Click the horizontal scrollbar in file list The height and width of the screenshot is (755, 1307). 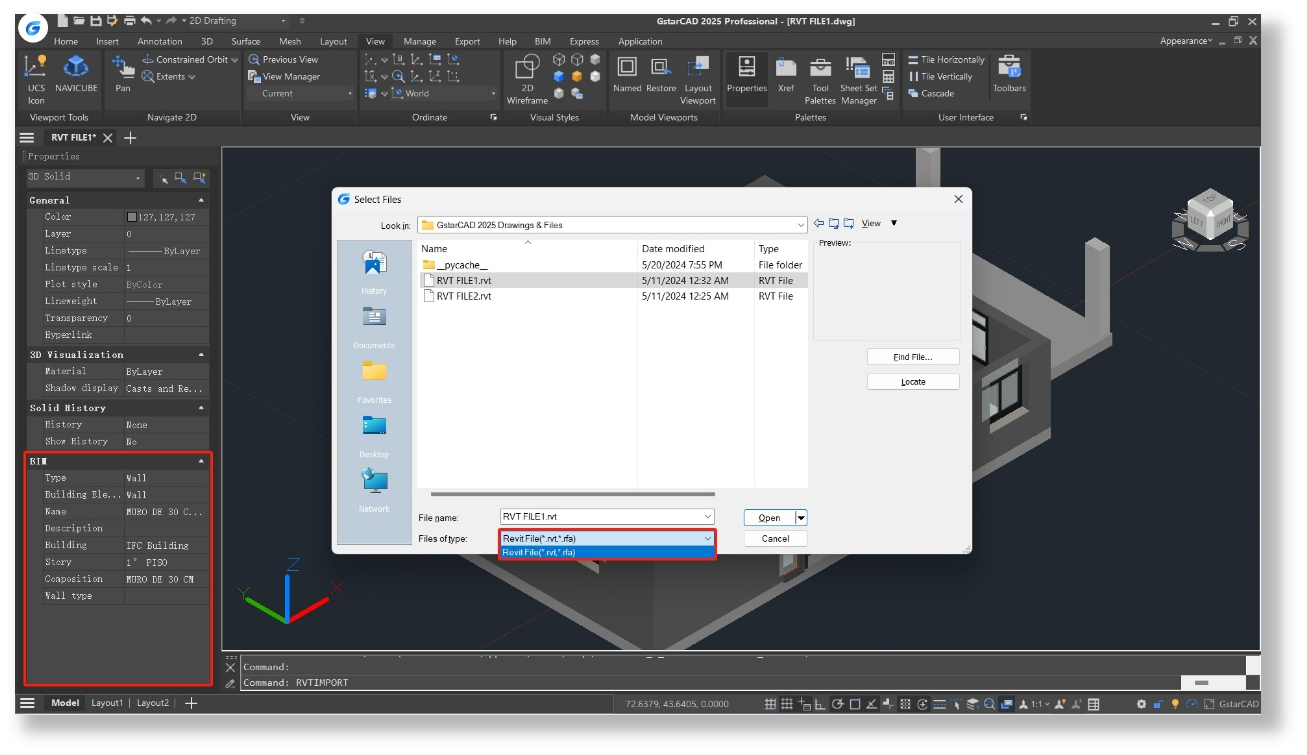[573, 493]
